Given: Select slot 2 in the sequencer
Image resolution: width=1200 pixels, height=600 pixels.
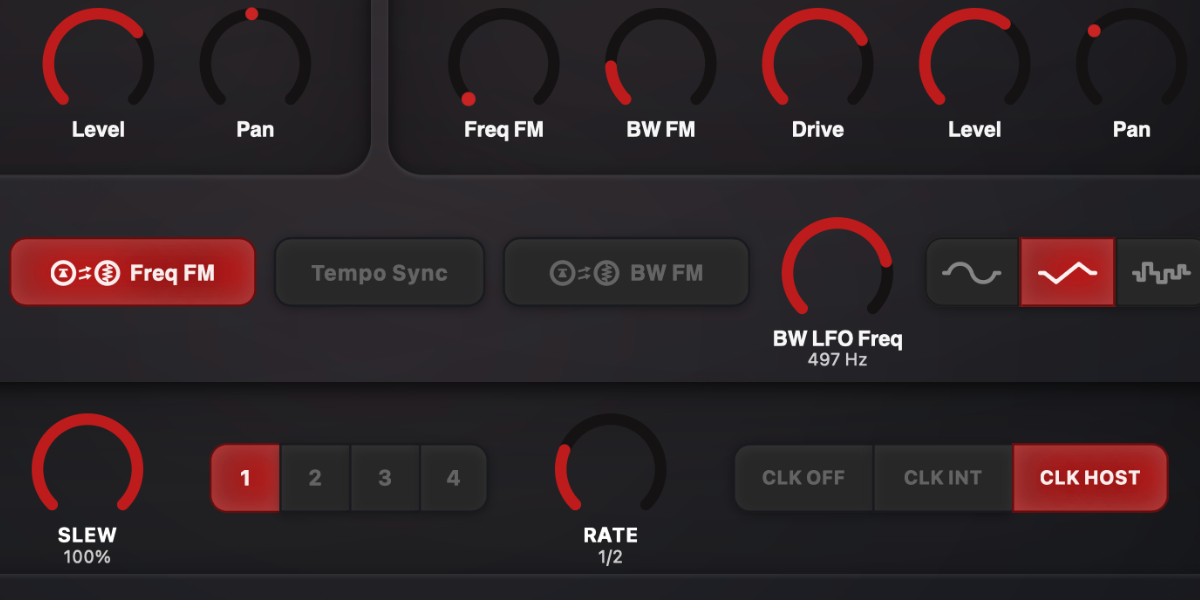Looking at the screenshot, I should point(315,478).
